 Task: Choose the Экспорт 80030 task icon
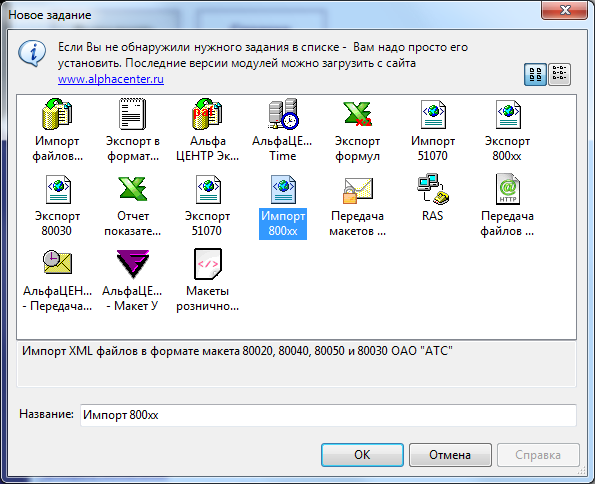[58, 189]
